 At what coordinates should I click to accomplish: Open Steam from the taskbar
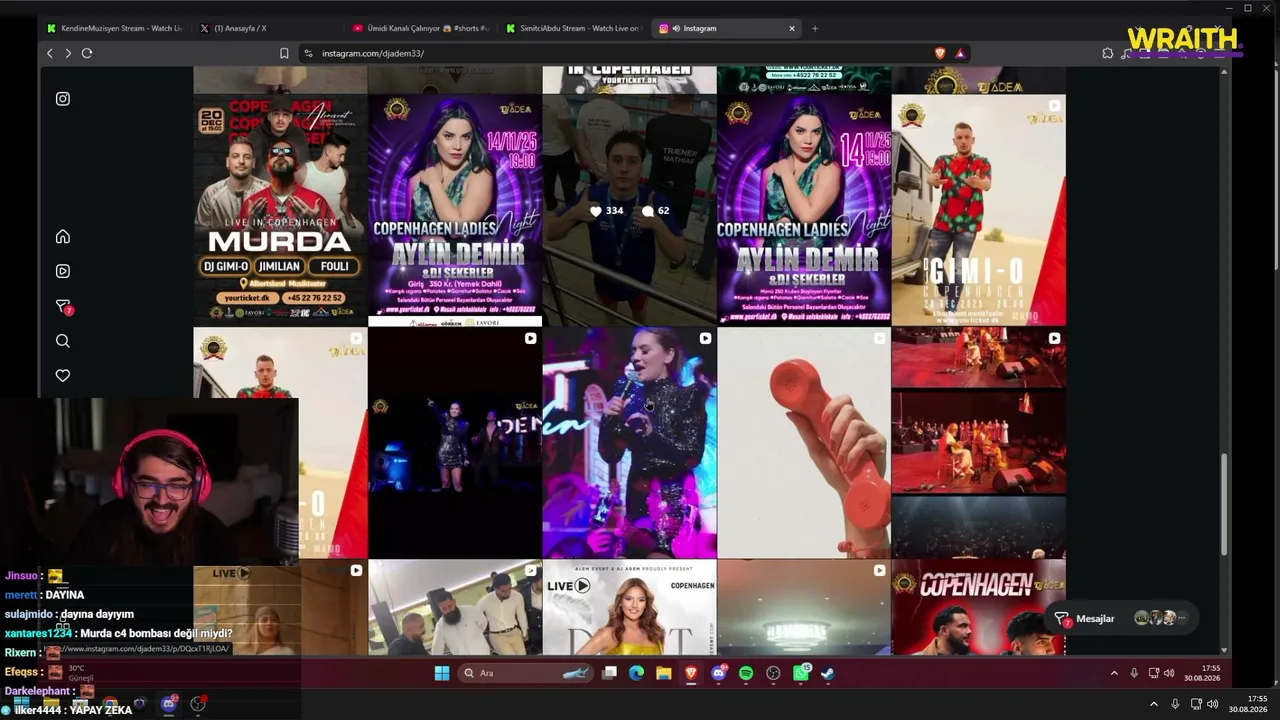click(828, 673)
